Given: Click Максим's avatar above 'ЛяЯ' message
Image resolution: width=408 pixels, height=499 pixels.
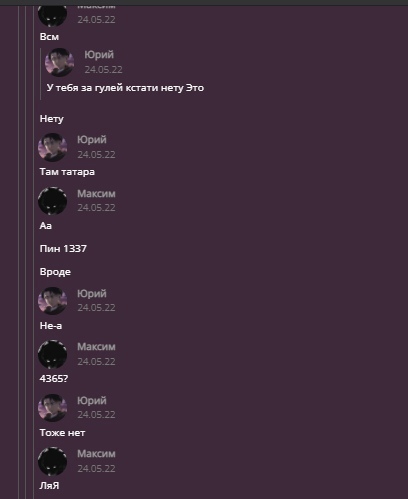Looking at the screenshot, I should 53,462.
